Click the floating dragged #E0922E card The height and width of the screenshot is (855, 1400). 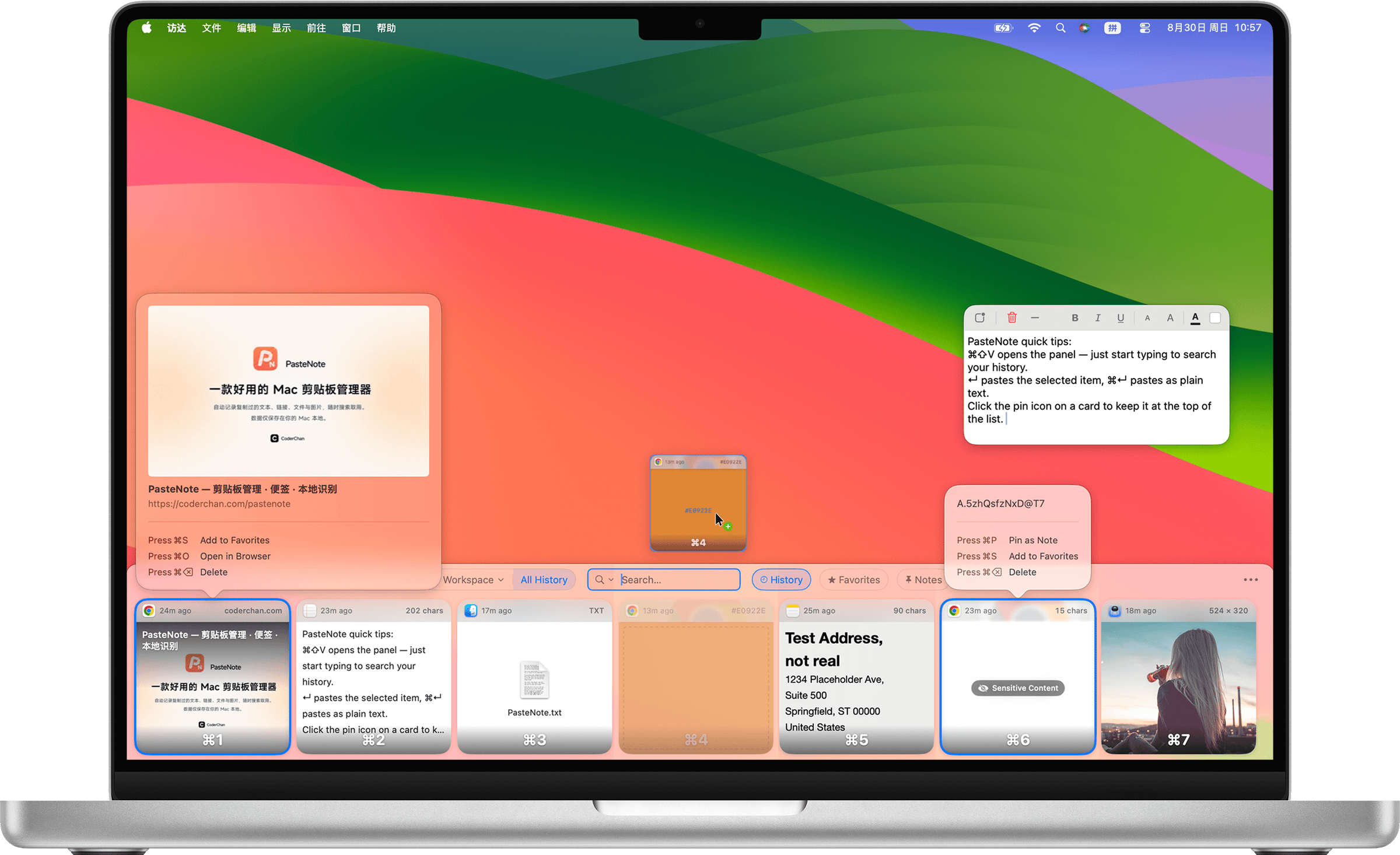coord(698,503)
